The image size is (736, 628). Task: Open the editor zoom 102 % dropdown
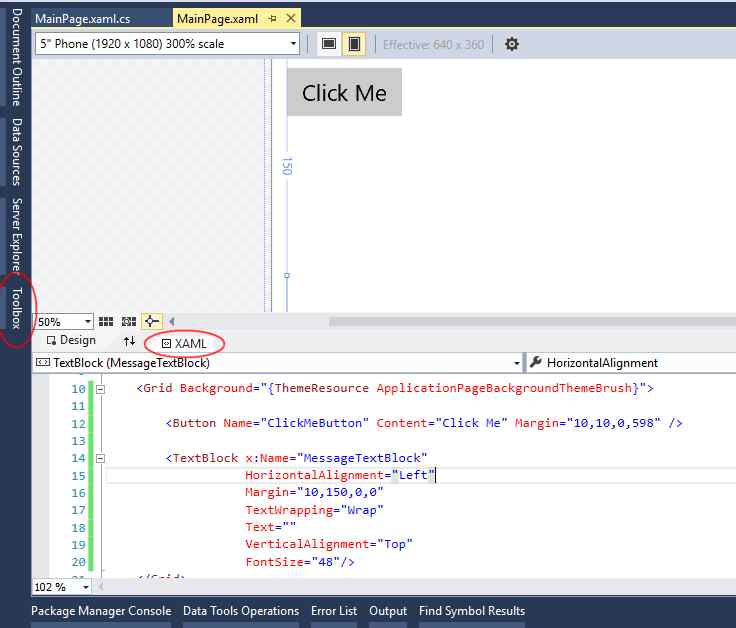coord(61,587)
